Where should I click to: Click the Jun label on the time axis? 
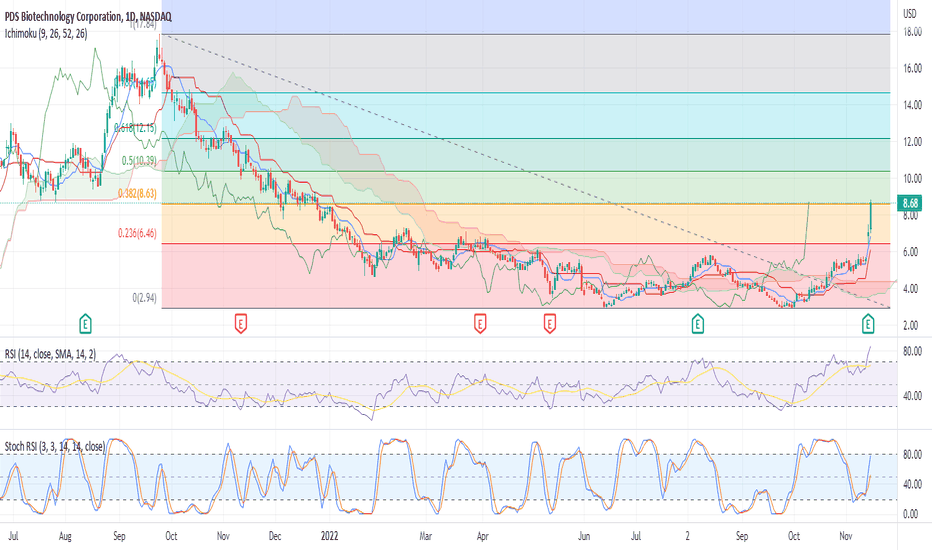tap(584, 536)
